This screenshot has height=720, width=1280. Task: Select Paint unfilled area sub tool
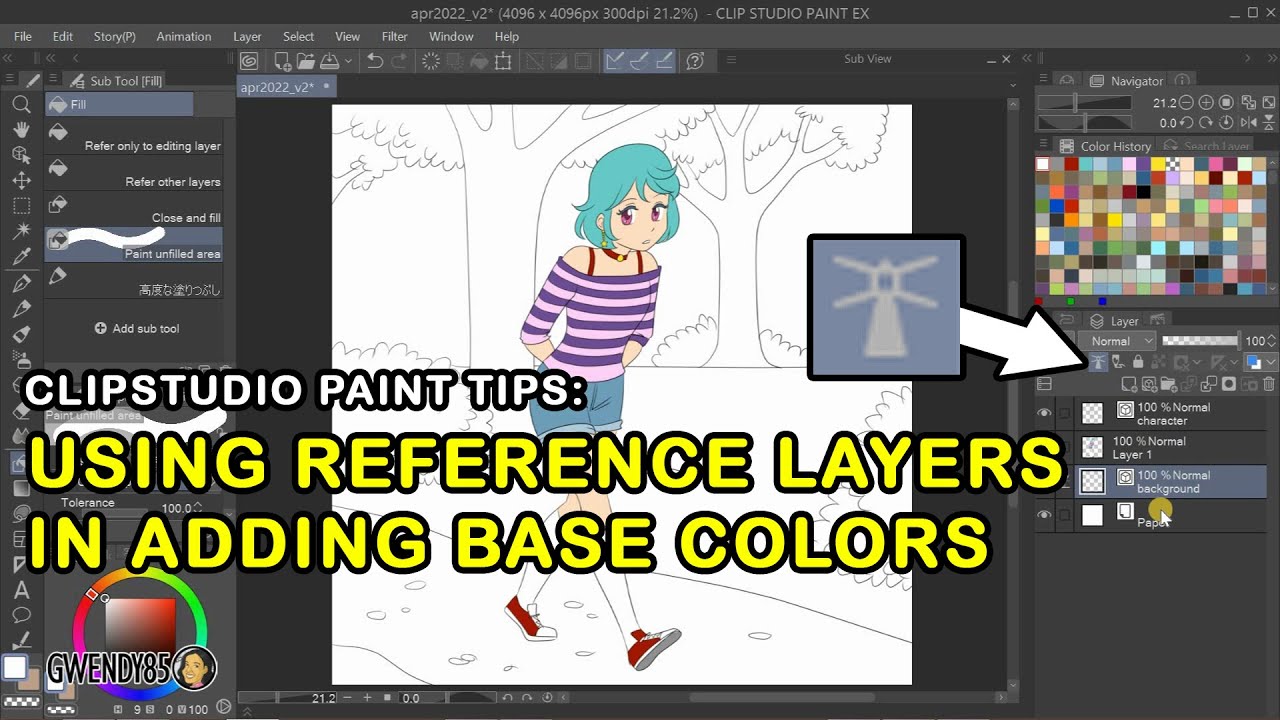(x=134, y=245)
